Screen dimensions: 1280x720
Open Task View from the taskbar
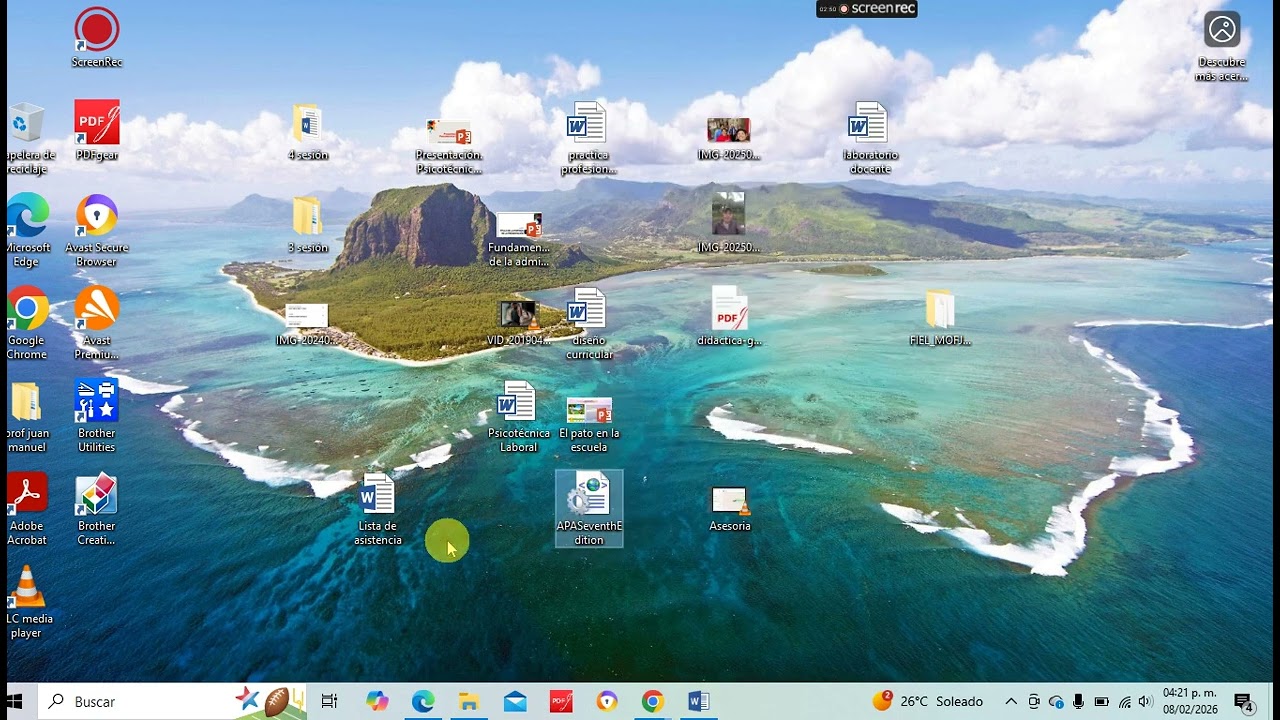329,701
